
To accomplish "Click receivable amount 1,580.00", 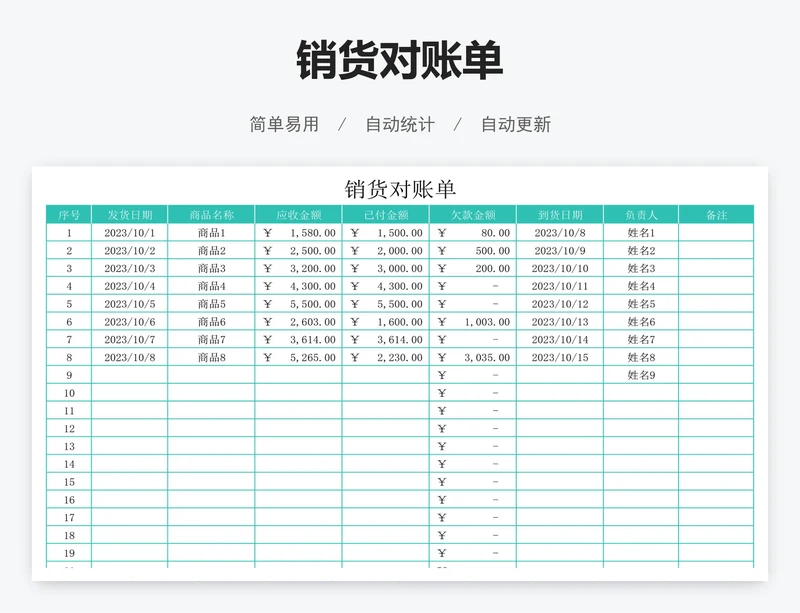I will point(298,233).
